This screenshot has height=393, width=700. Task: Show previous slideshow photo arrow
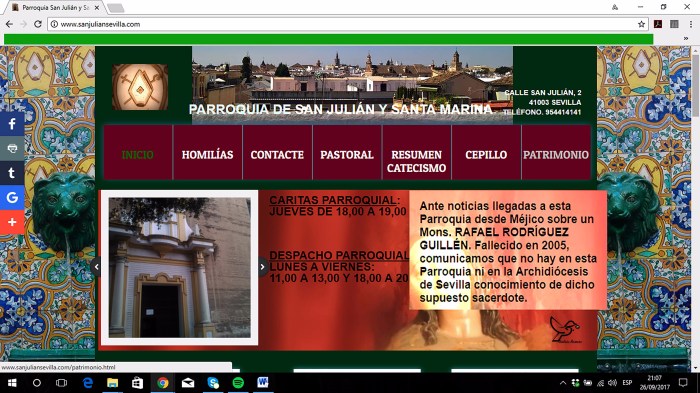[x=96, y=267]
